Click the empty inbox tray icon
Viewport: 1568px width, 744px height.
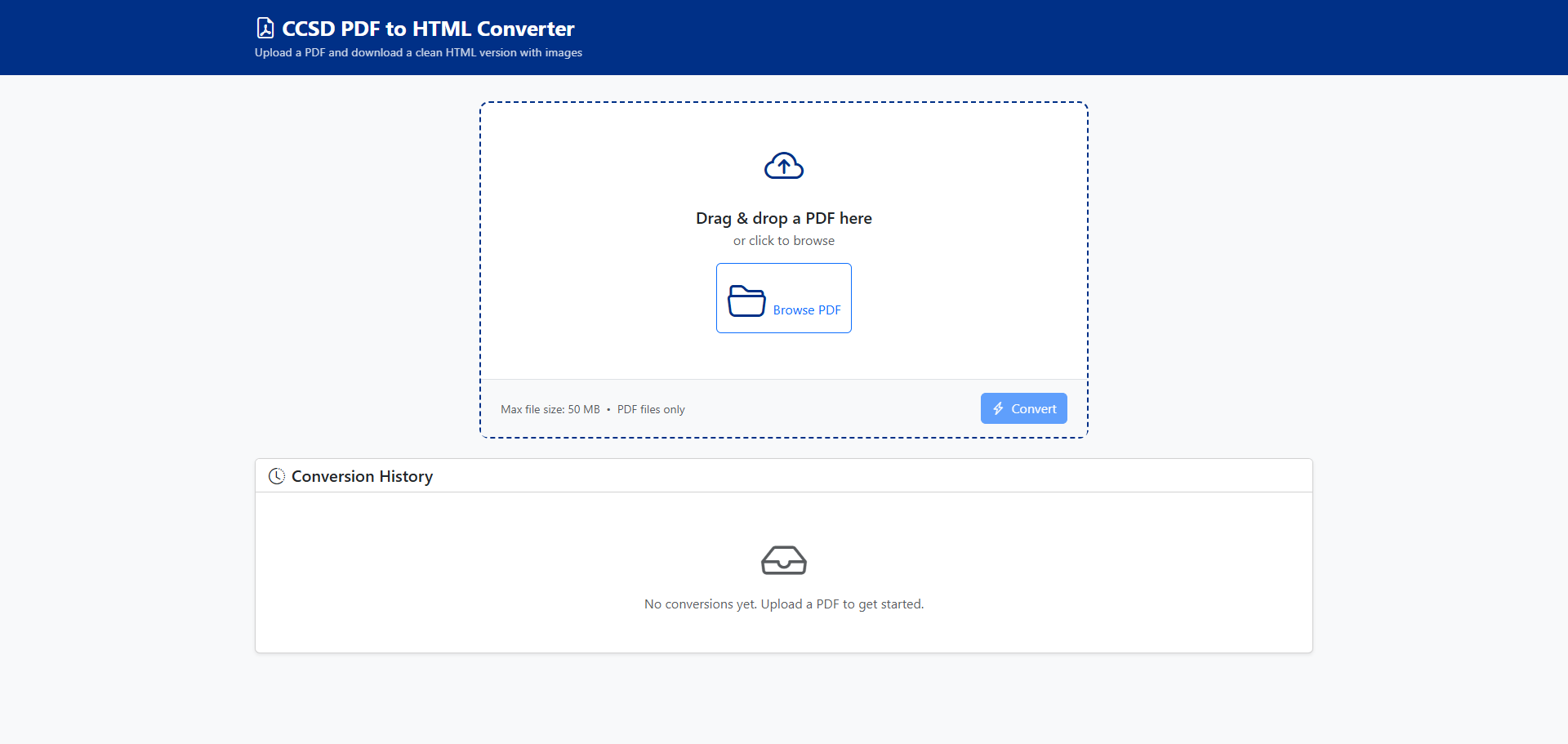(783, 560)
